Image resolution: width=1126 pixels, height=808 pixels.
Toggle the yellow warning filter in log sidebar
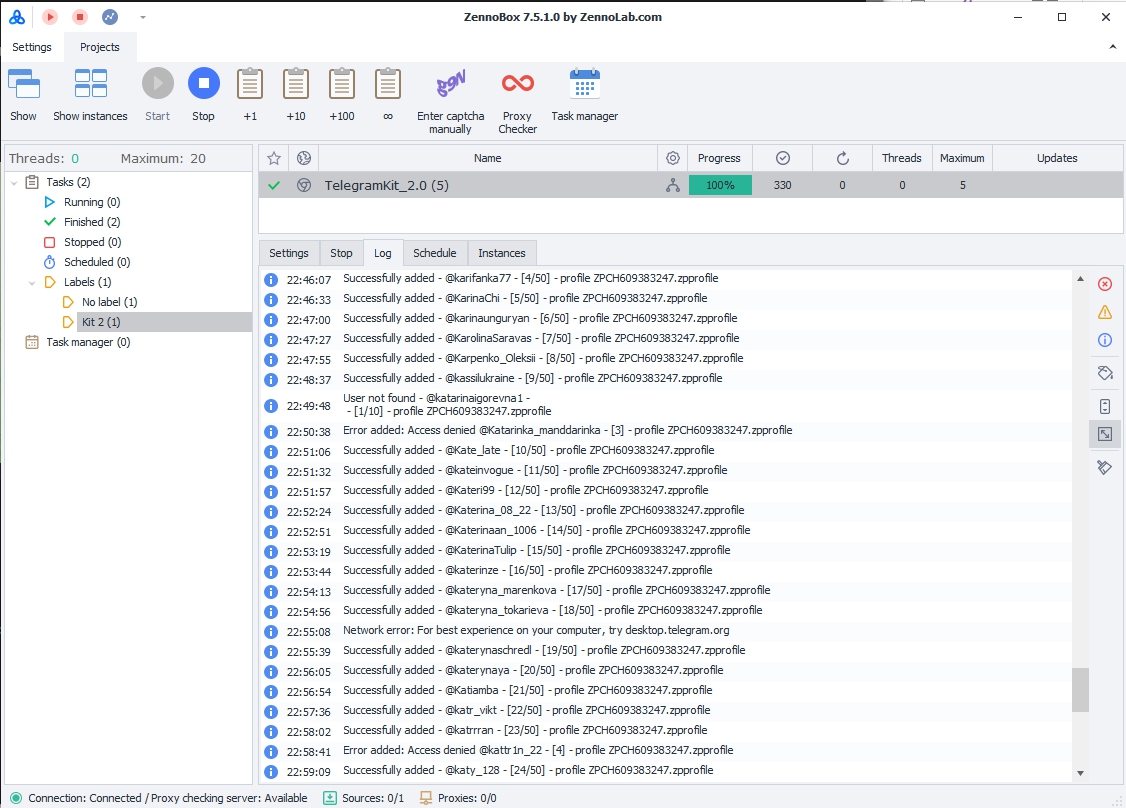coord(1105,312)
